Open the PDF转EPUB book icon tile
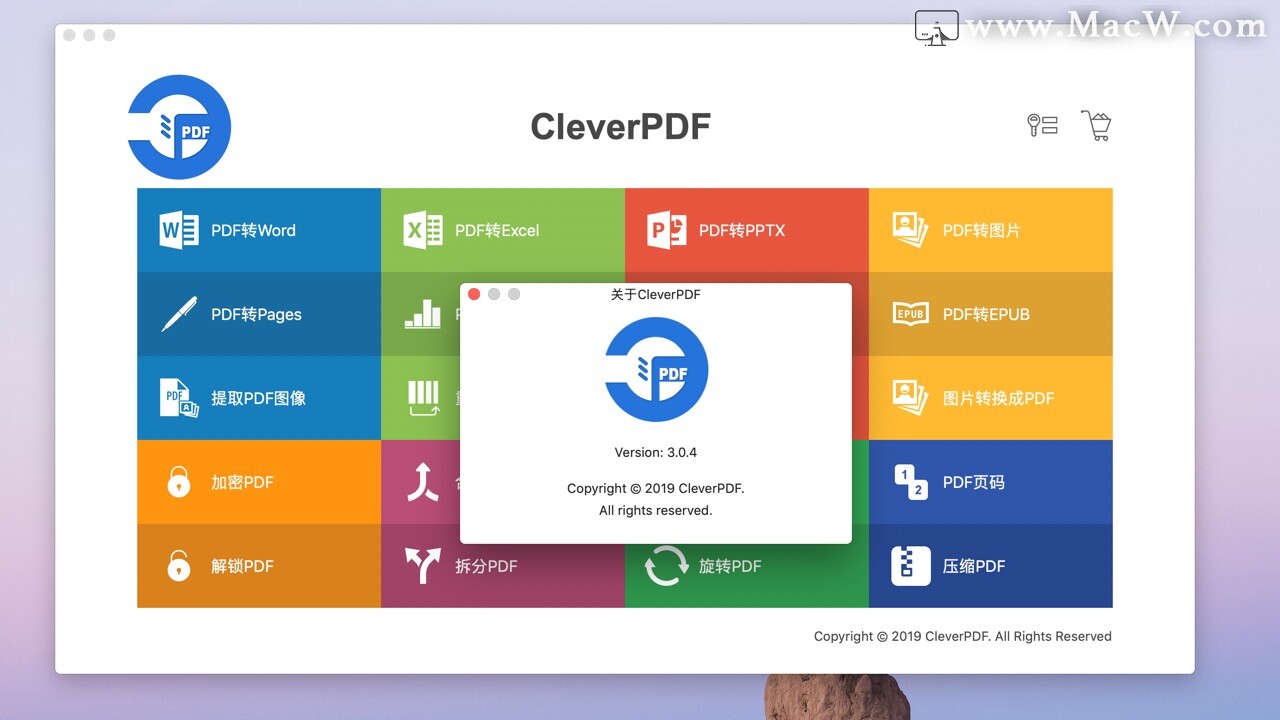Screen dimensions: 1280x720 991,314
